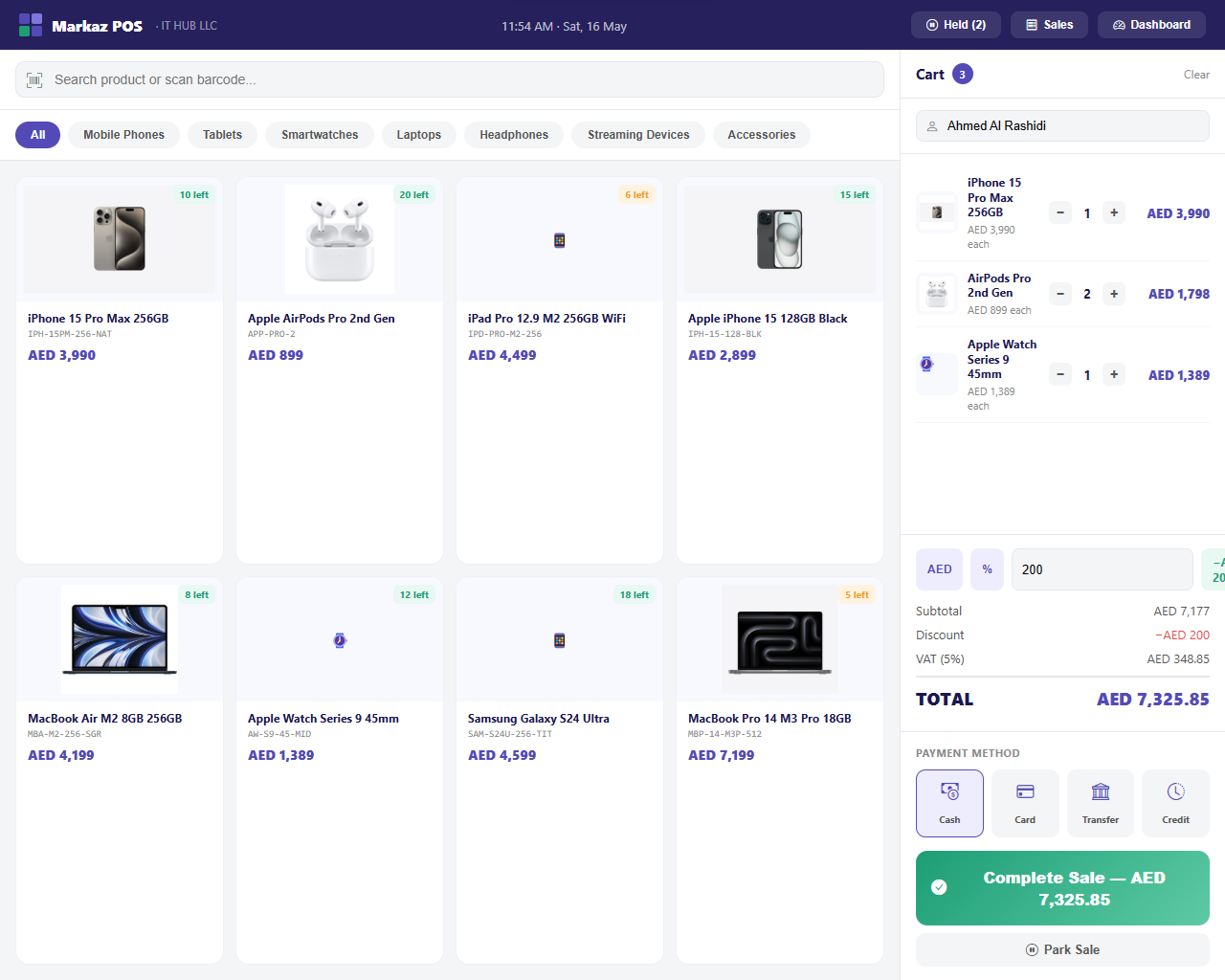Park the current sale
This screenshot has height=980, width=1225.
point(1062,949)
